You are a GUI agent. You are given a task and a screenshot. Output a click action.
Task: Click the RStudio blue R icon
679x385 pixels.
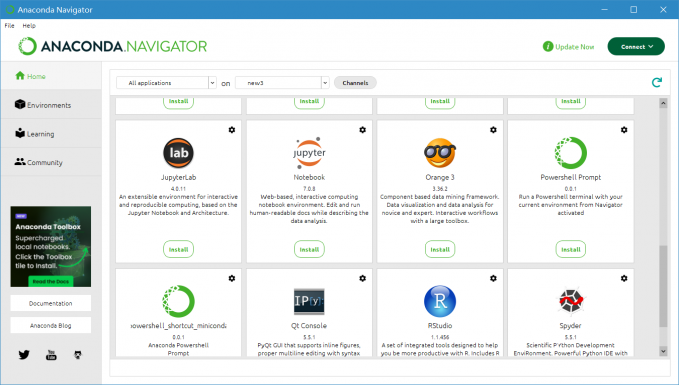point(440,301)
